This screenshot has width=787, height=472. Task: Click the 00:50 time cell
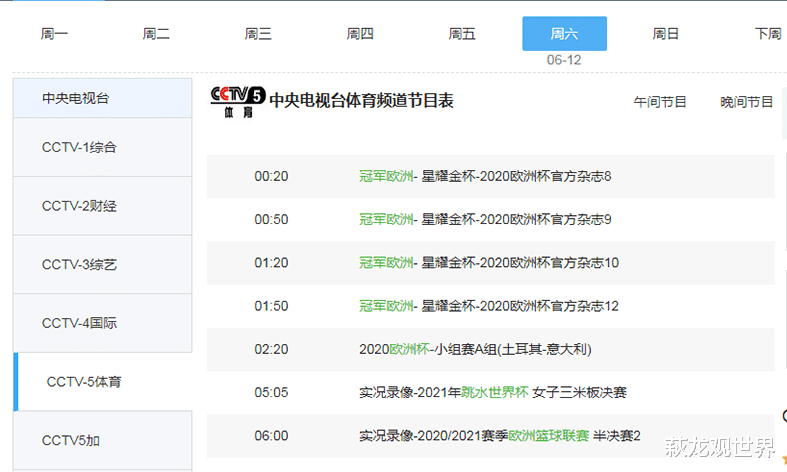coord(271,219)
